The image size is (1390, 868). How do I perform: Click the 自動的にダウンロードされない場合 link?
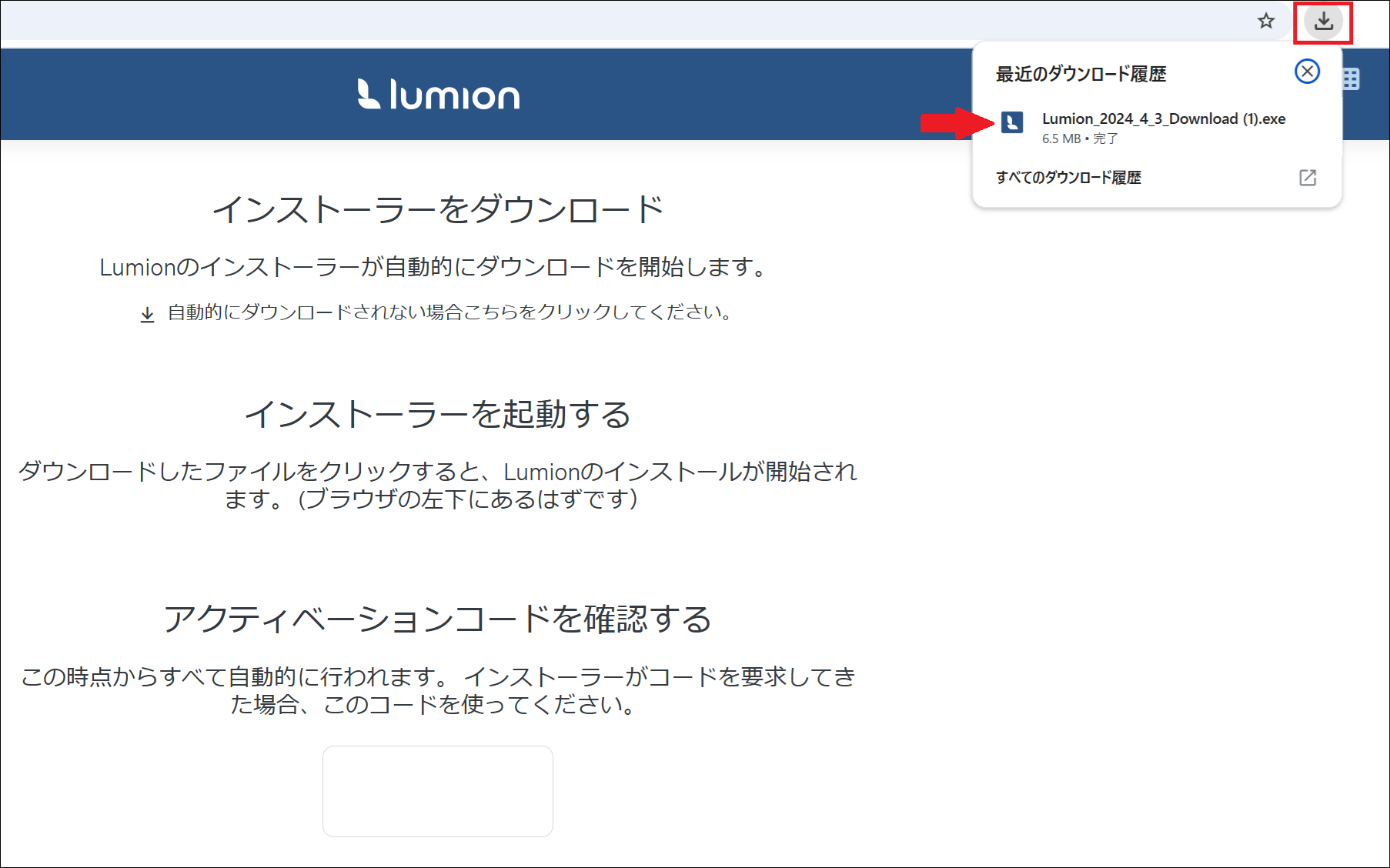point(449,312)
